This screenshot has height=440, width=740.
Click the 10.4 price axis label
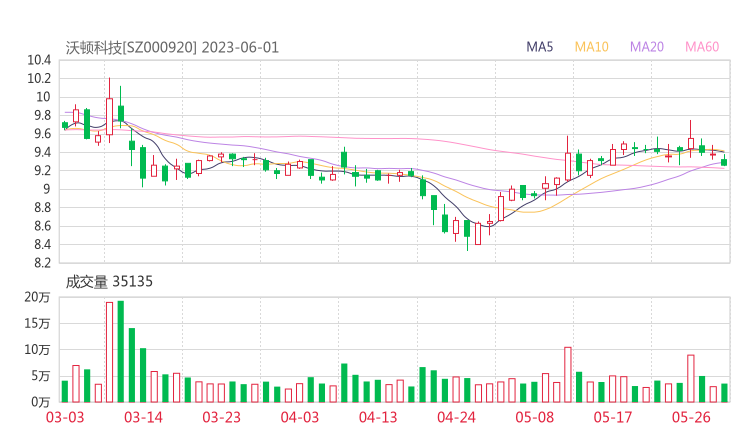point(39,60)
